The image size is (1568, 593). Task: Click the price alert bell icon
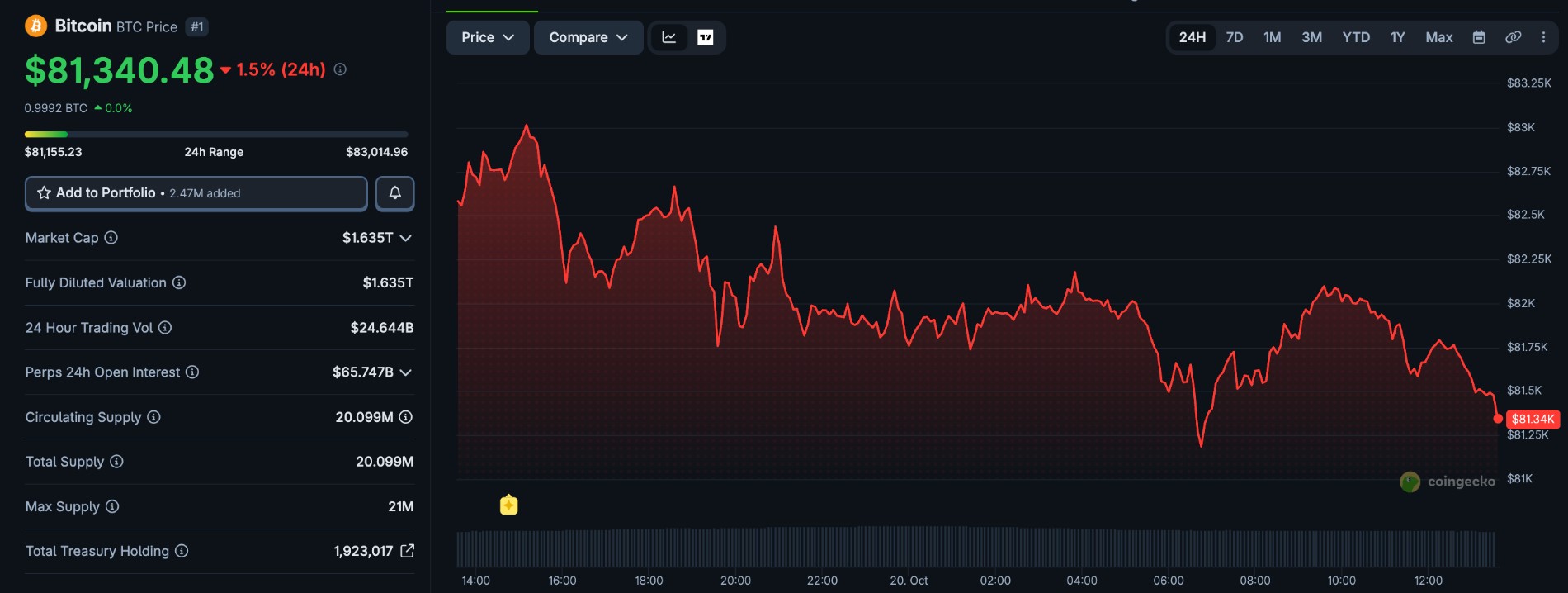pos(395,193)
